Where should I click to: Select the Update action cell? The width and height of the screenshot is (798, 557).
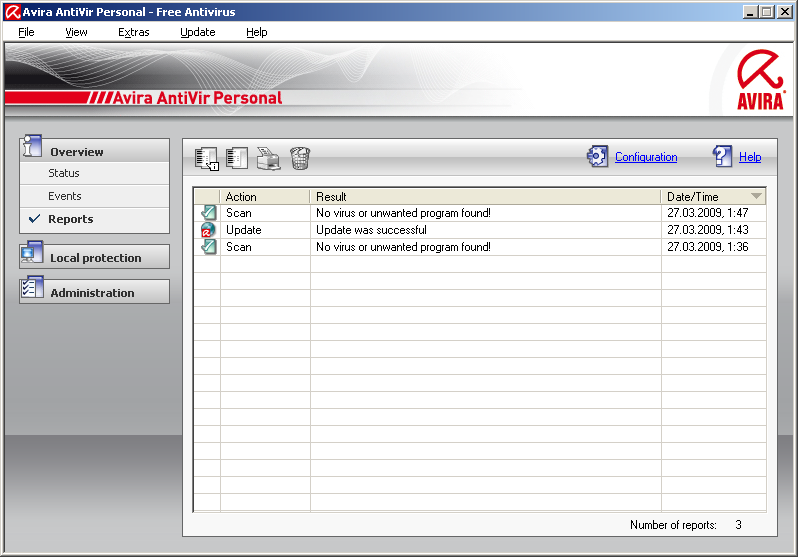[243, 230]
